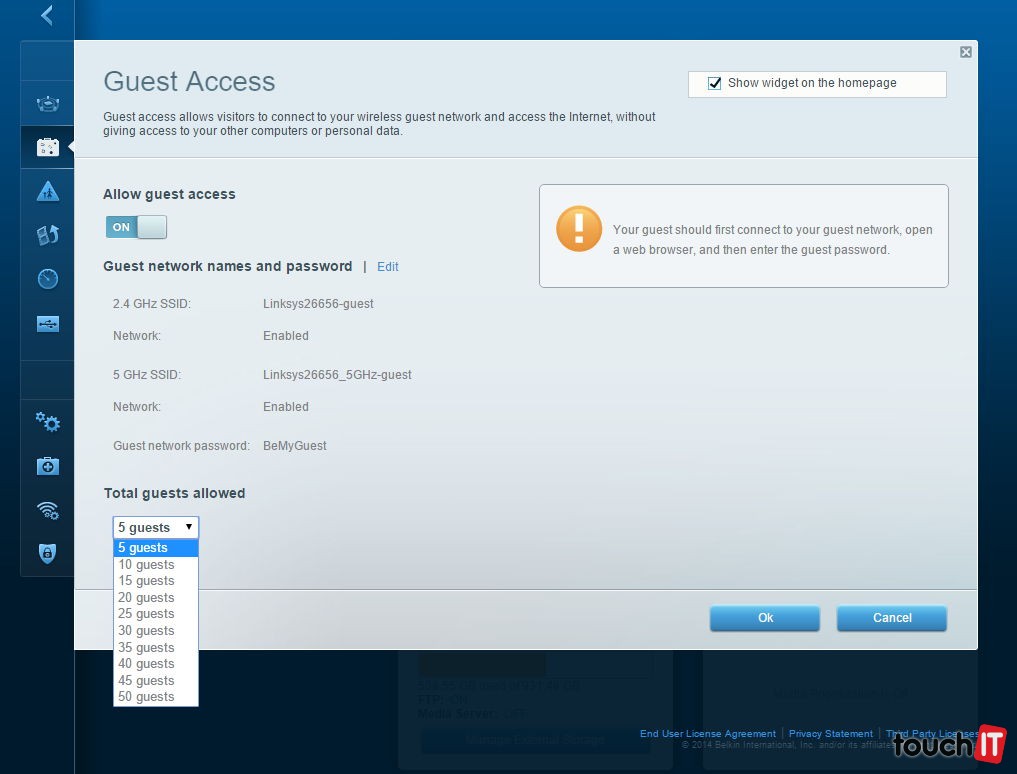
Task: Click the back arrow to collapse the sidebar
Action: [46, 16]
